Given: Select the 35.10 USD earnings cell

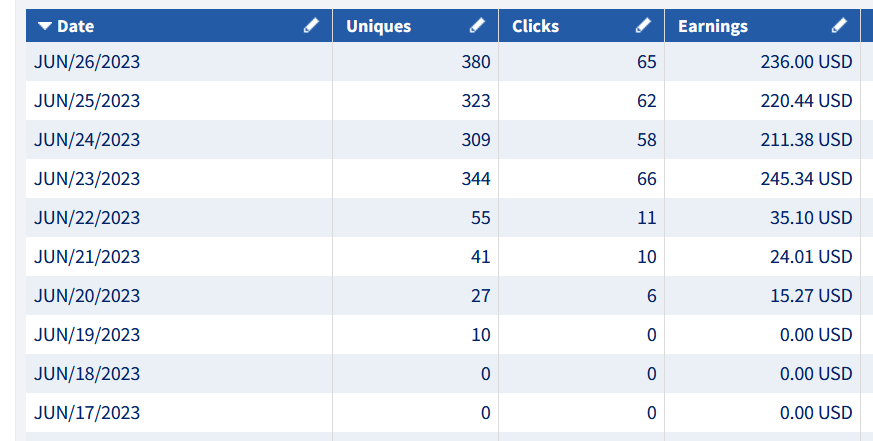Looking at the screenshot, I should [812, 218].
